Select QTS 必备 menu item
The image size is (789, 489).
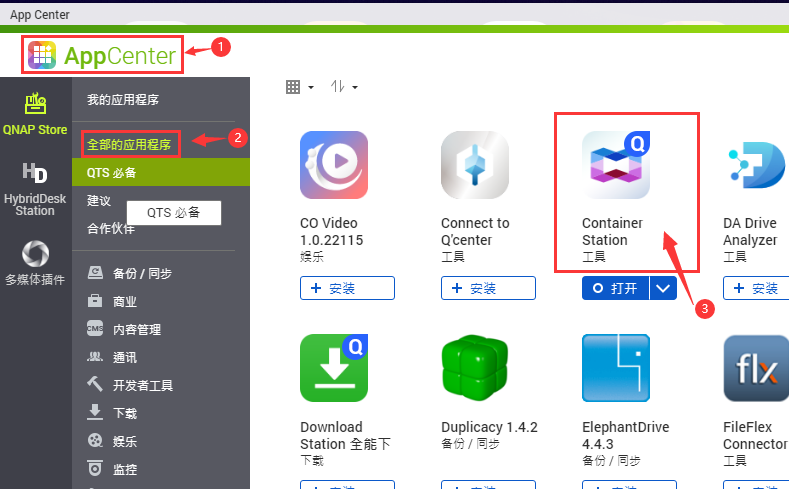click(x=161, y=173)
